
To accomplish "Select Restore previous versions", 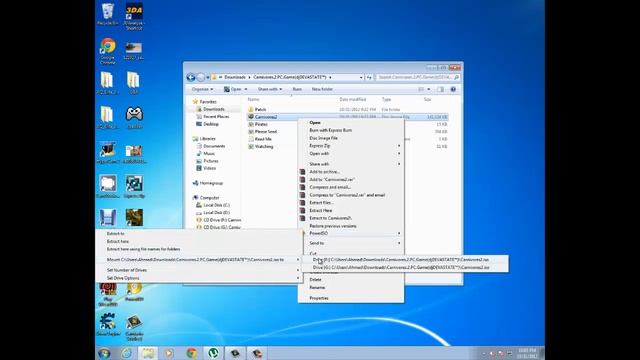I will (x=333, y=226).
